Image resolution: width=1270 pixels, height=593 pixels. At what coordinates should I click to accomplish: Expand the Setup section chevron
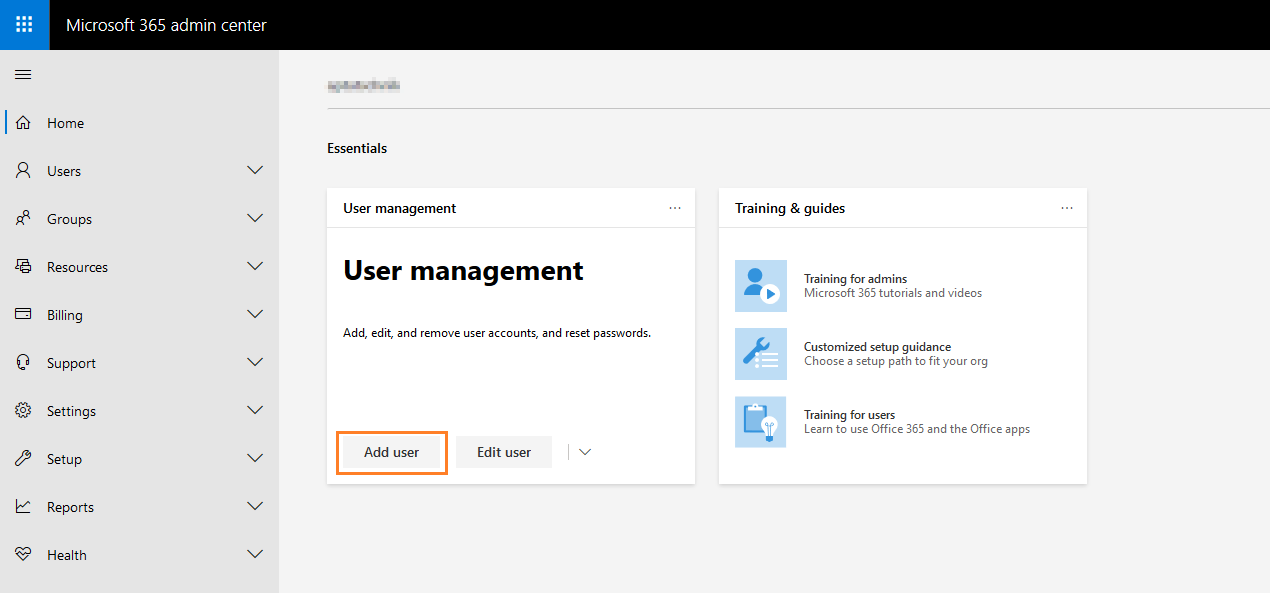tap(255, 459)
